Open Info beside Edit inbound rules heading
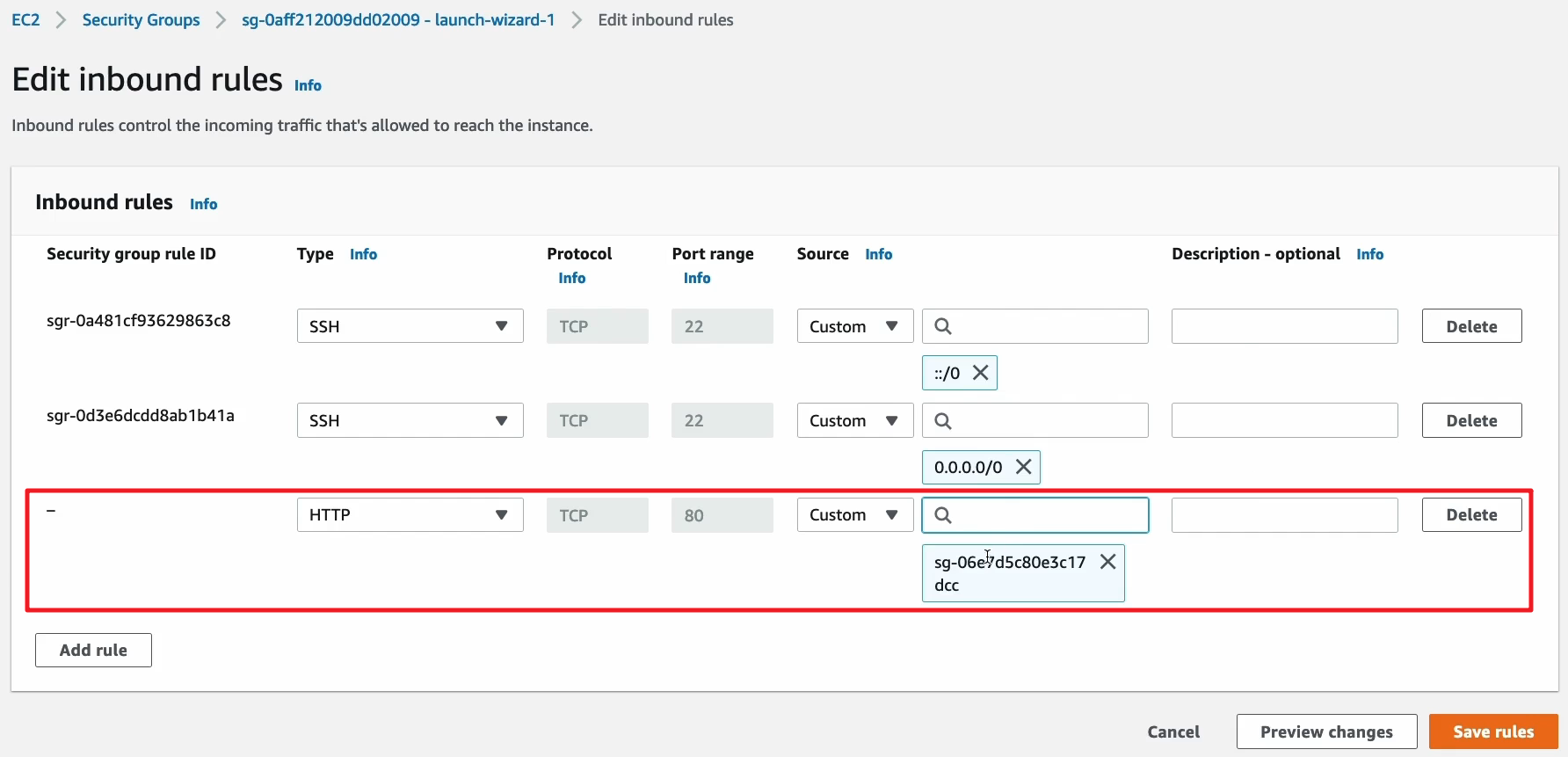Viewport: 1568px width, 757px height. click(x=308, y=85)
